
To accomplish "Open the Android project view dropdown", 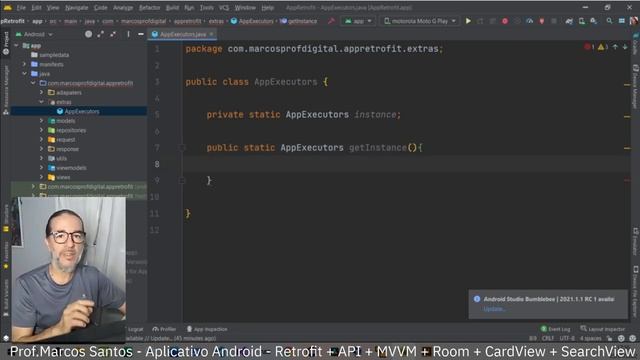I will pyautogui.click(x=34, y=34).
